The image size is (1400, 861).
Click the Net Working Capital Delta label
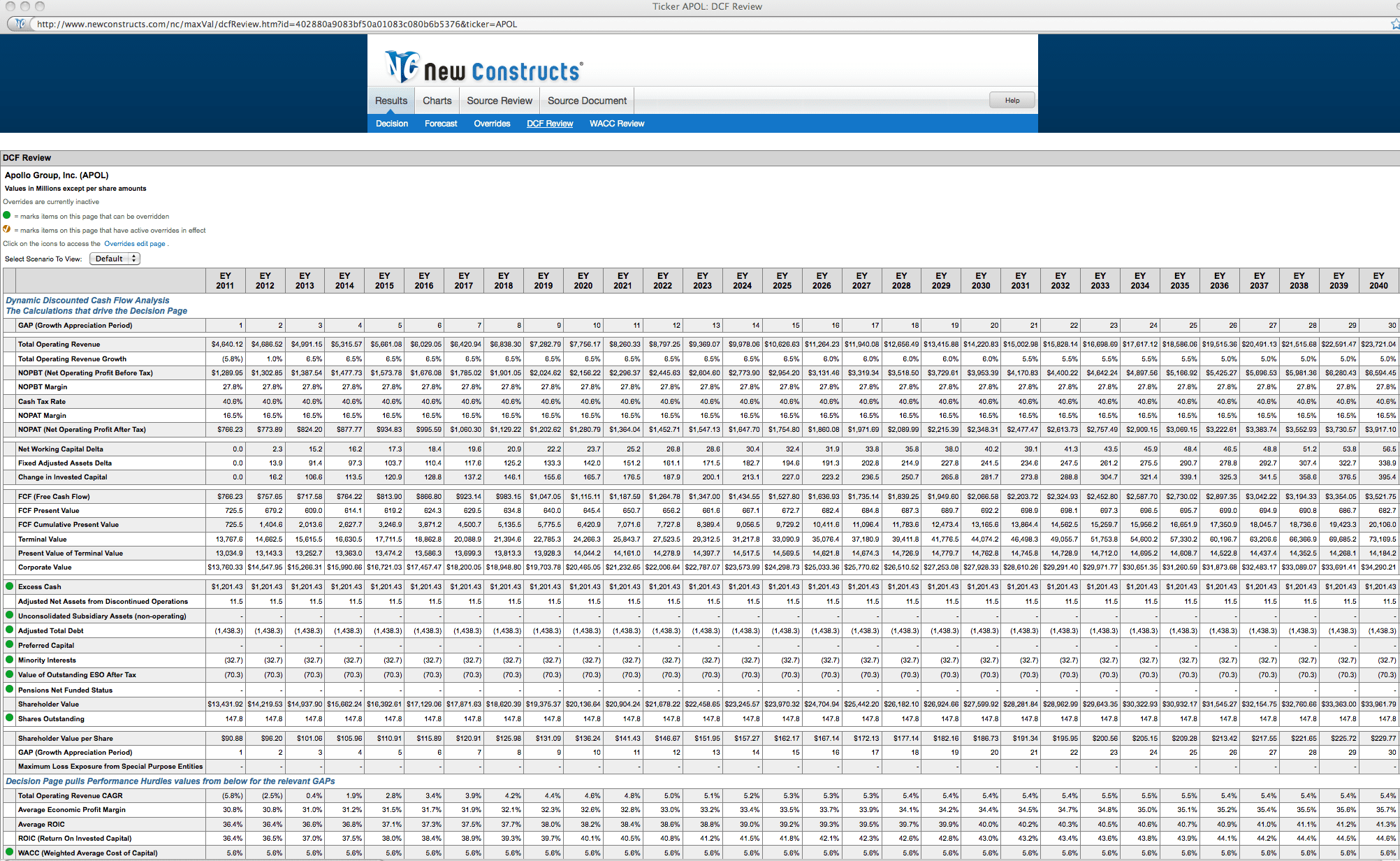[60, 449]
